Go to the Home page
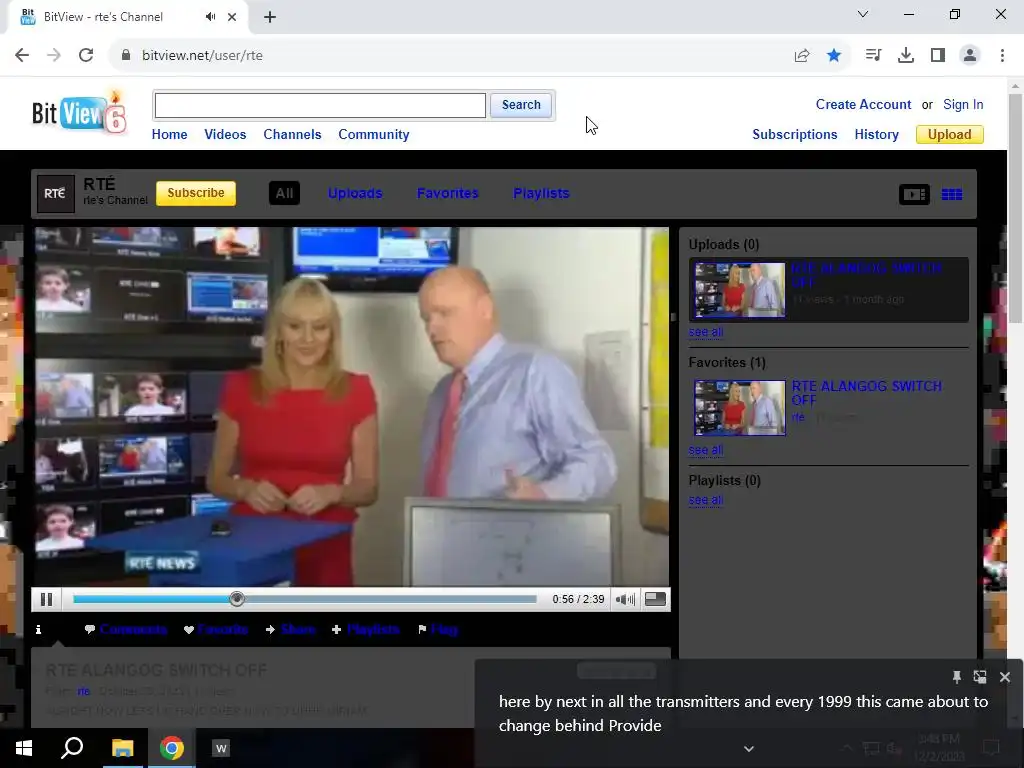Viewport: 1024px width, 768px height. [x=169, y=135]
